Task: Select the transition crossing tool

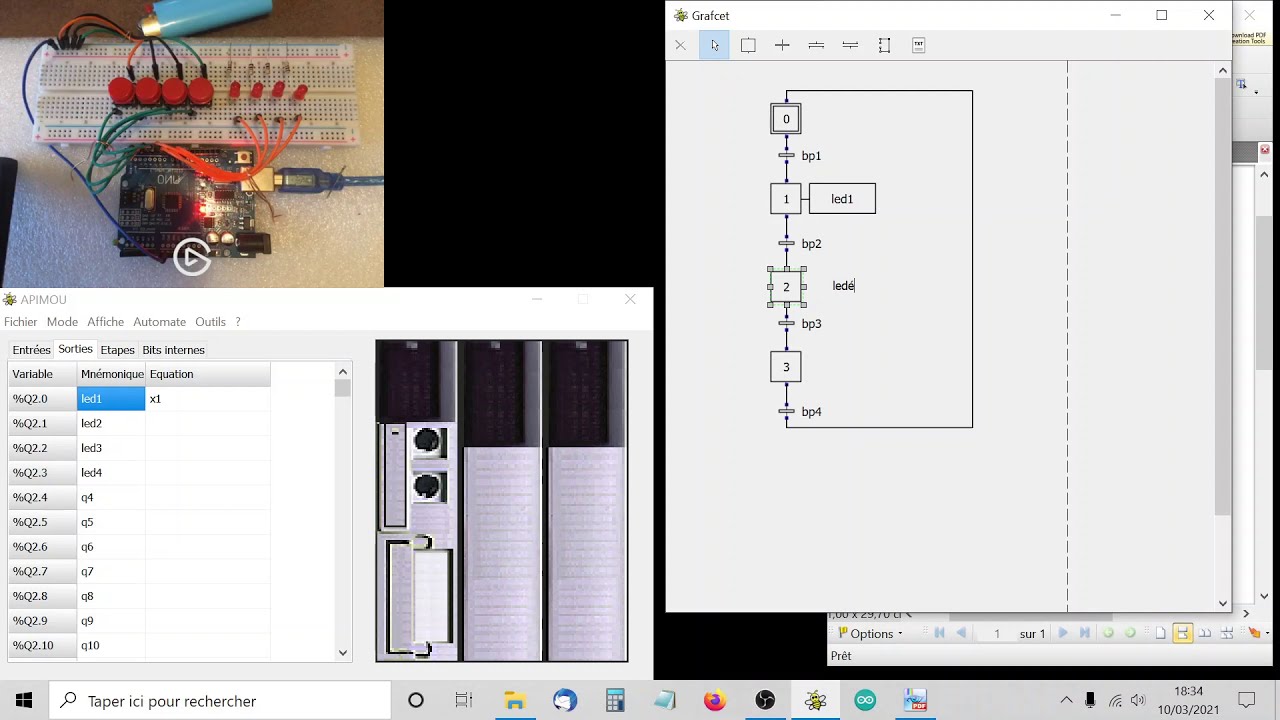Action: pos(782,44)
